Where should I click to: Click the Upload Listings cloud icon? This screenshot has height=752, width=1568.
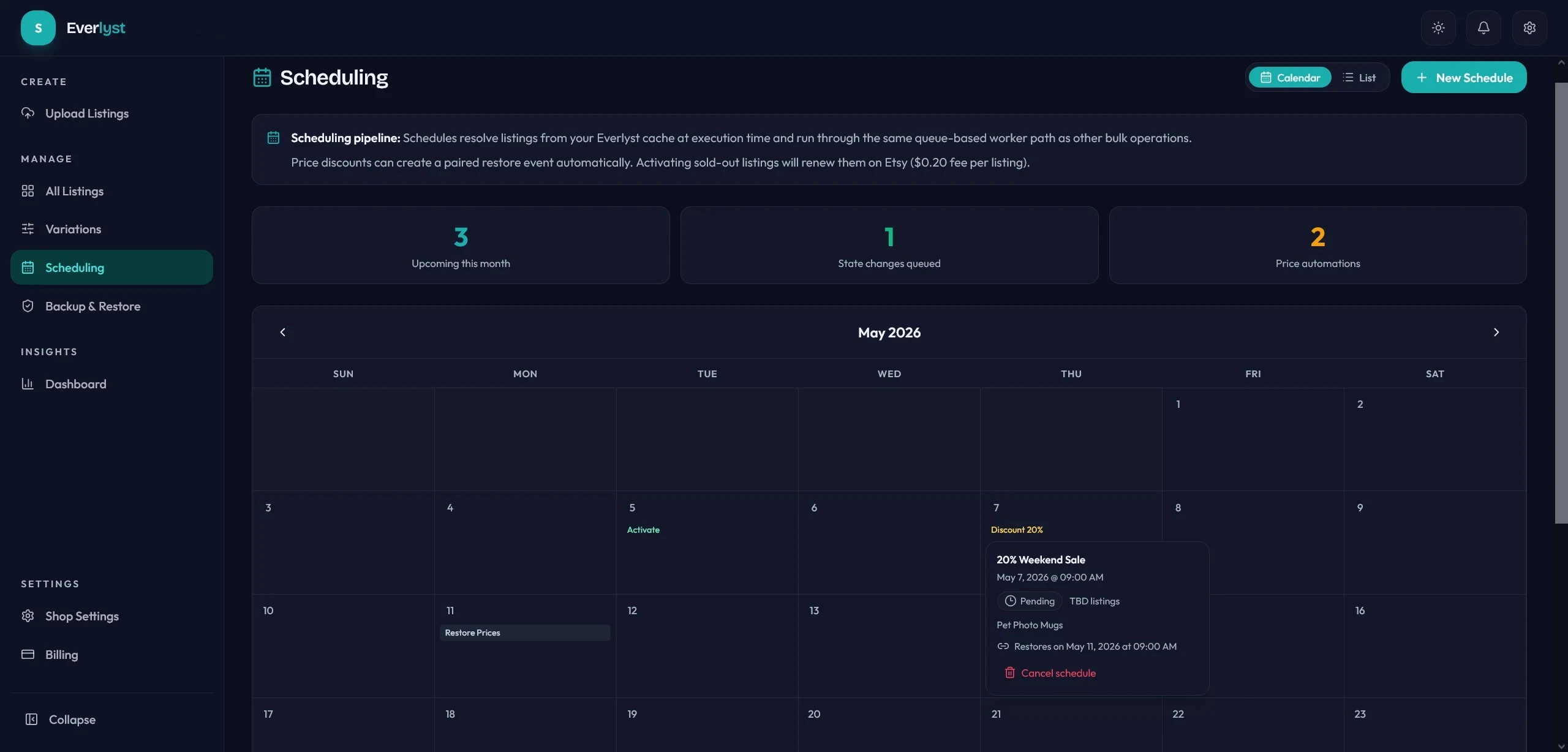click(x=28, y=113)
